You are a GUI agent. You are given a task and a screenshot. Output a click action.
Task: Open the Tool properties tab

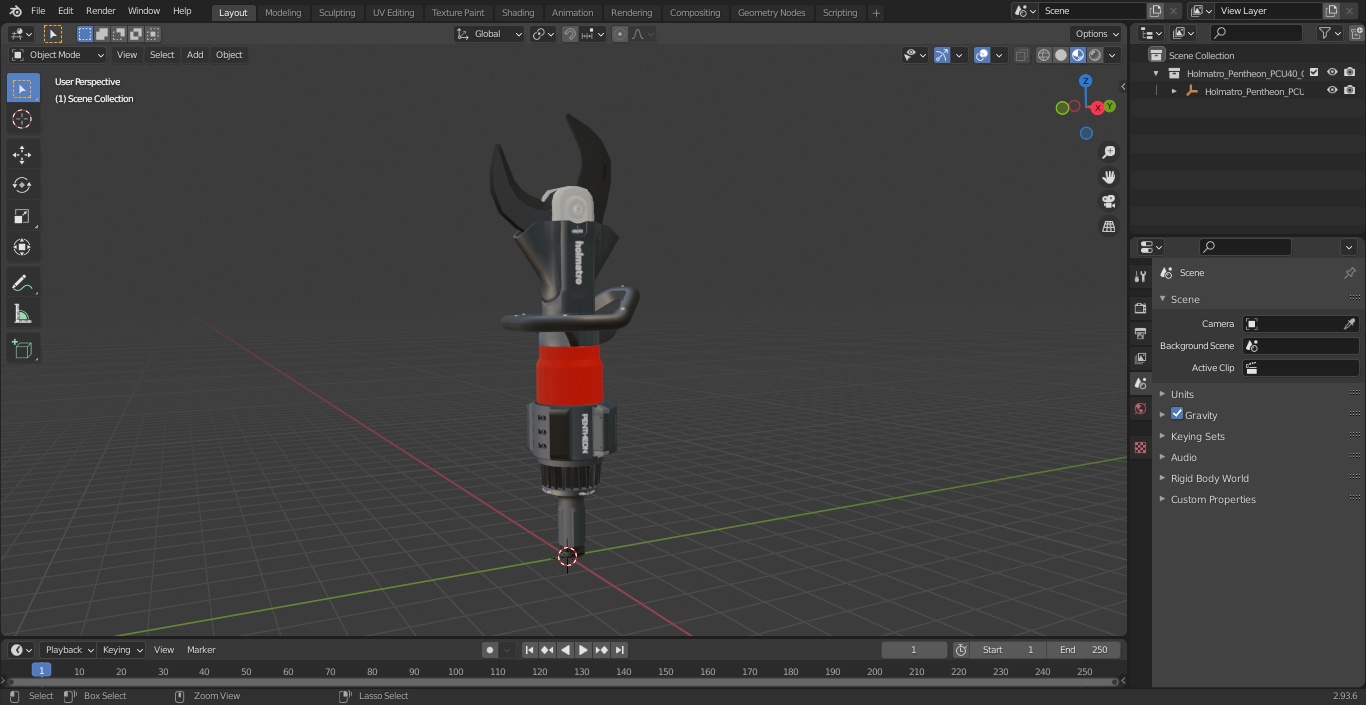[x=1140, y=276]
